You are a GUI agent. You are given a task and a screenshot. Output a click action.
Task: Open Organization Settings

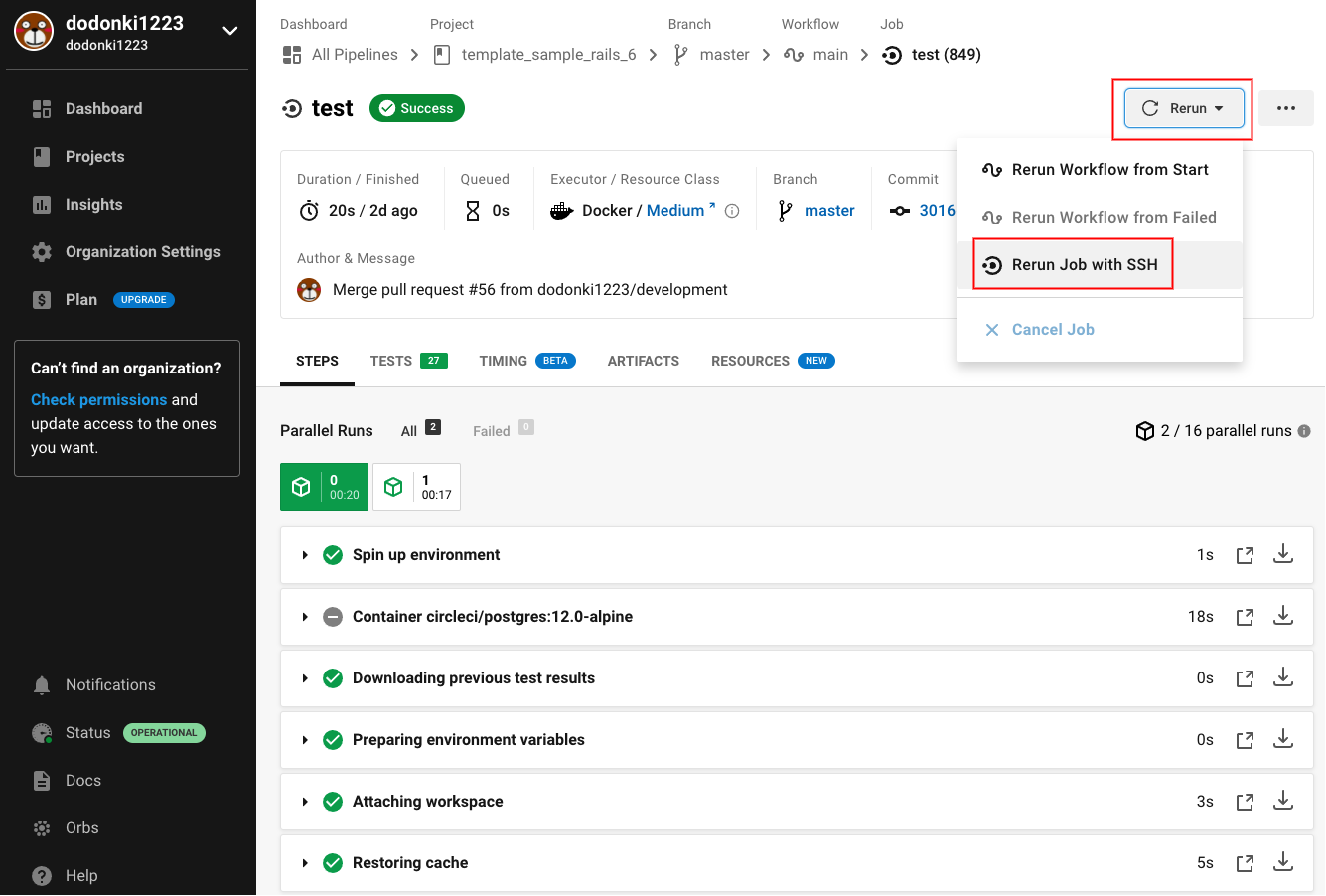[x=126, y=252]
